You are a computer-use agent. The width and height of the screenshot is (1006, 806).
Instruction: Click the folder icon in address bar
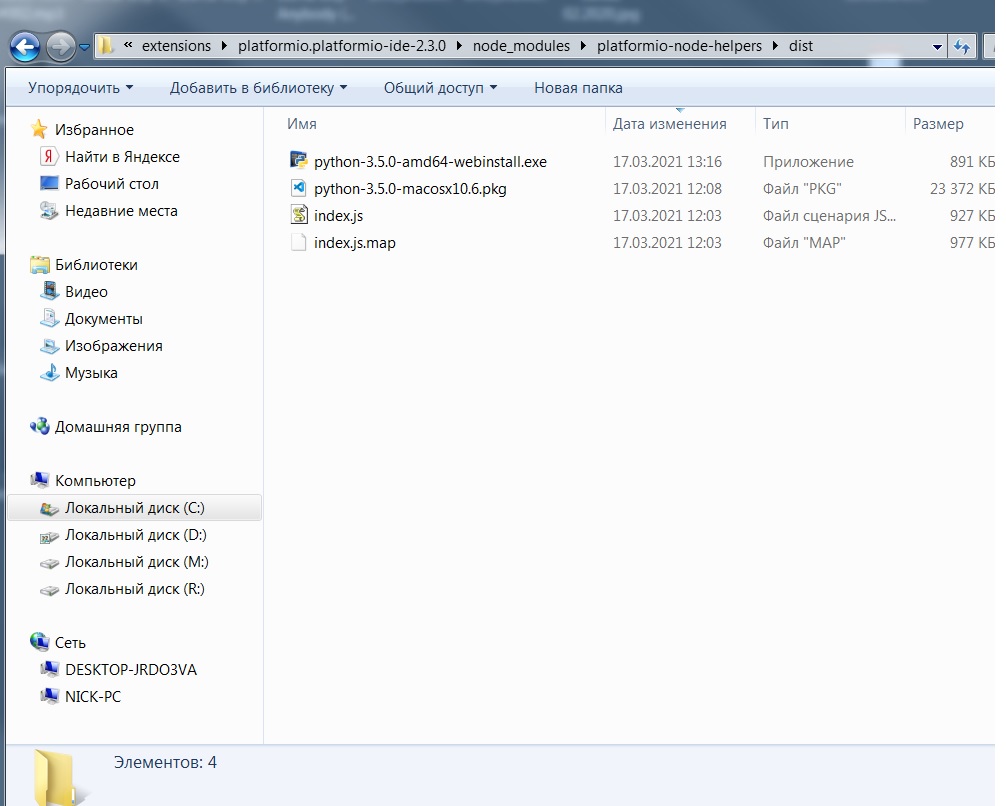pos(106,46)
